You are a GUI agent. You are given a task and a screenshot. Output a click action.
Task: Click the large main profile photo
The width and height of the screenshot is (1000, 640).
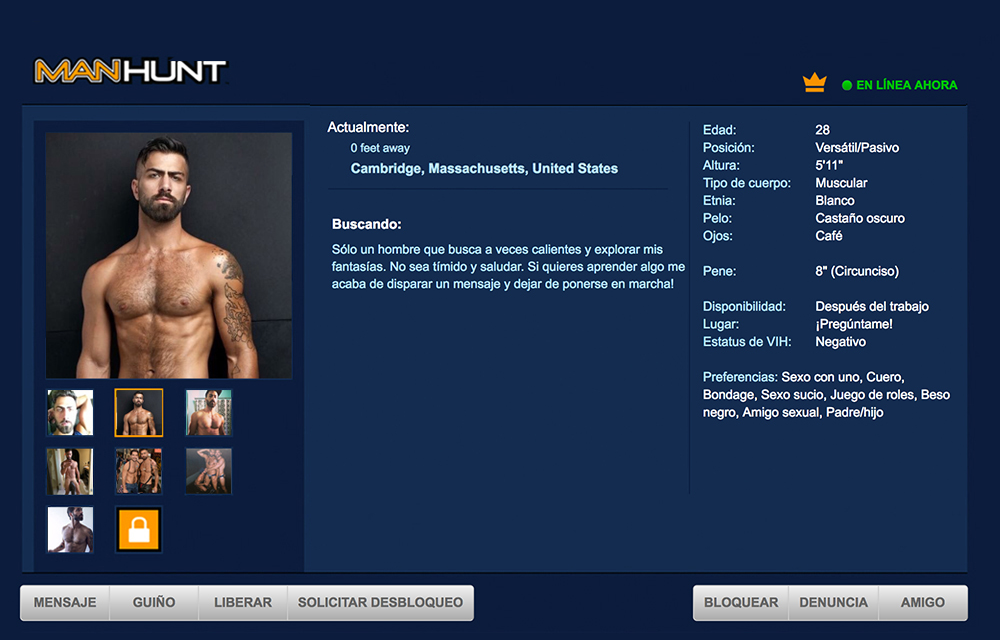click(169, 256)
